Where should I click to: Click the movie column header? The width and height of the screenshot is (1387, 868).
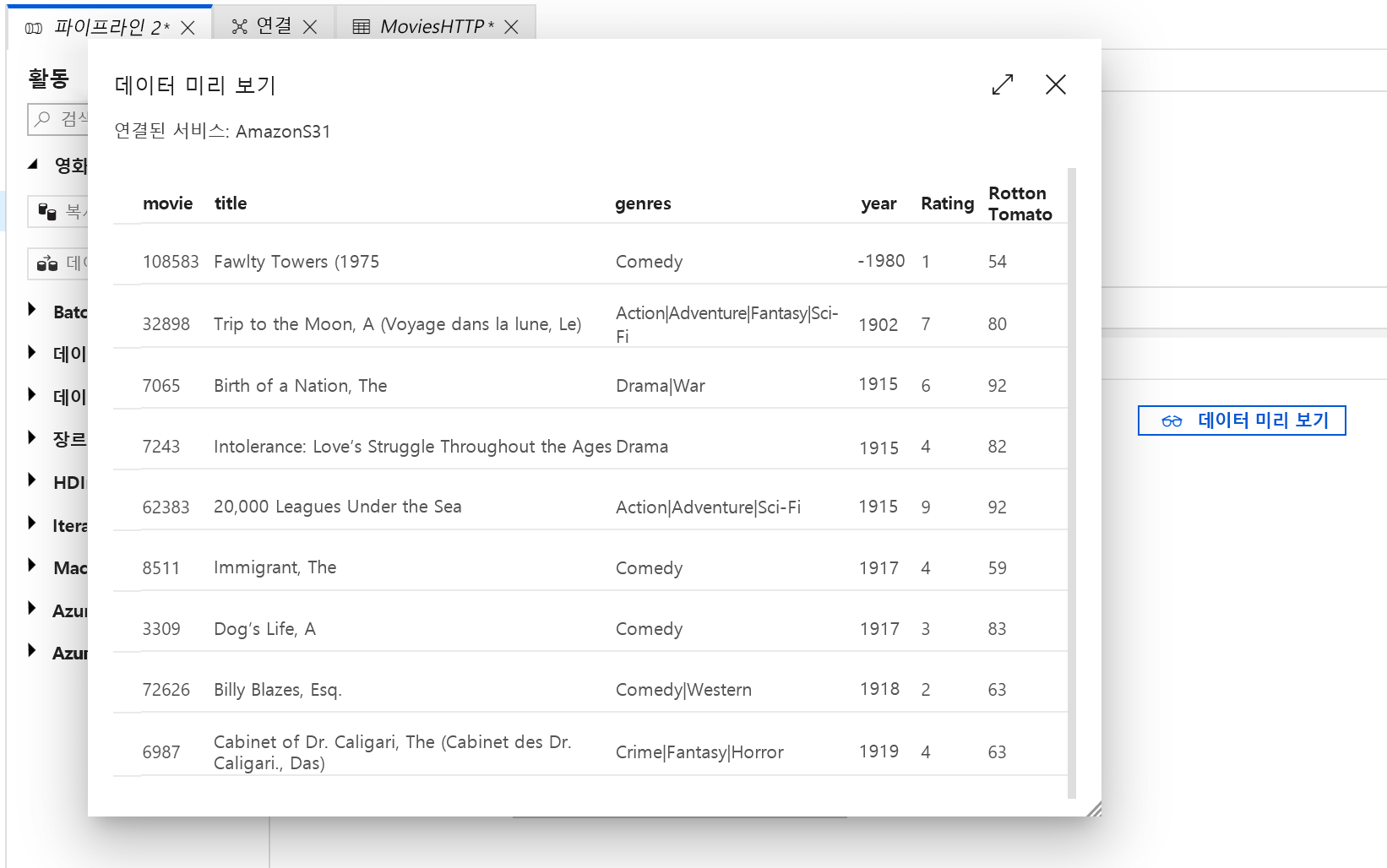coord(168,203)
